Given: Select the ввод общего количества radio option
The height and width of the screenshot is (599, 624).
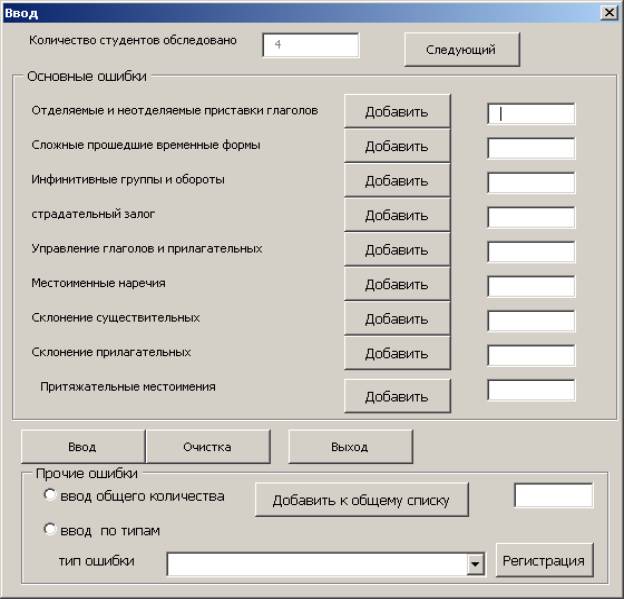Looking at the screenshot, I should click(x=49, y=496).
